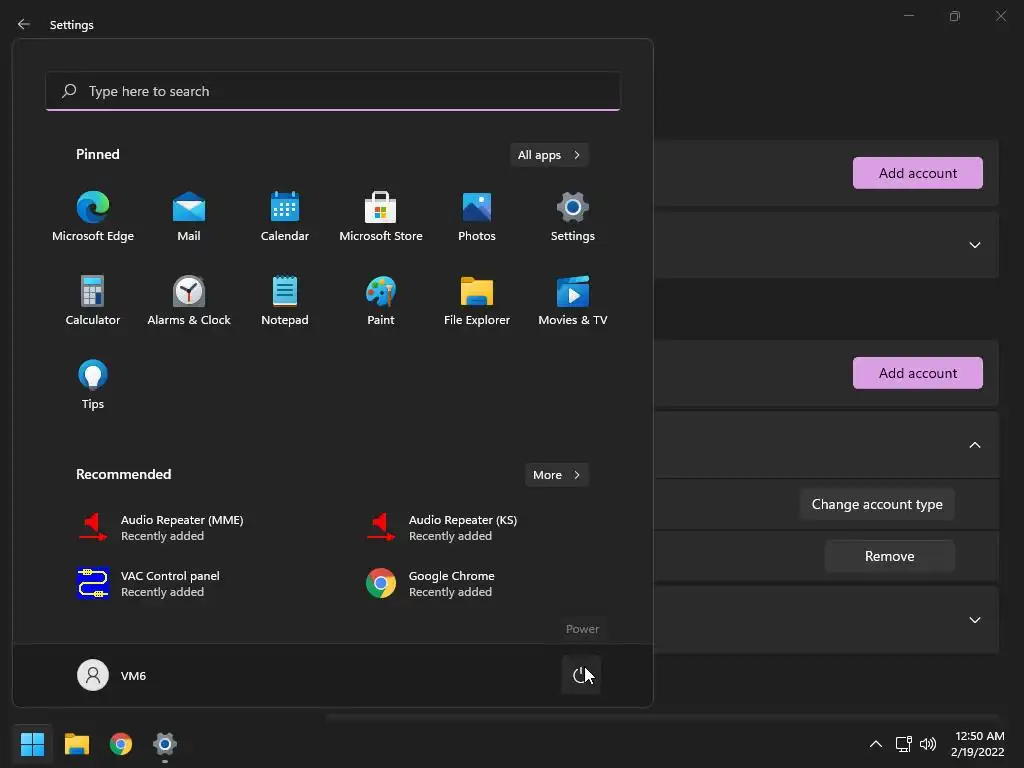Image resolution: width=1024 pixels, height=768 pixels.
Task: Launch the Mail app
Action: pyautogui.click(x=189, y=217)
